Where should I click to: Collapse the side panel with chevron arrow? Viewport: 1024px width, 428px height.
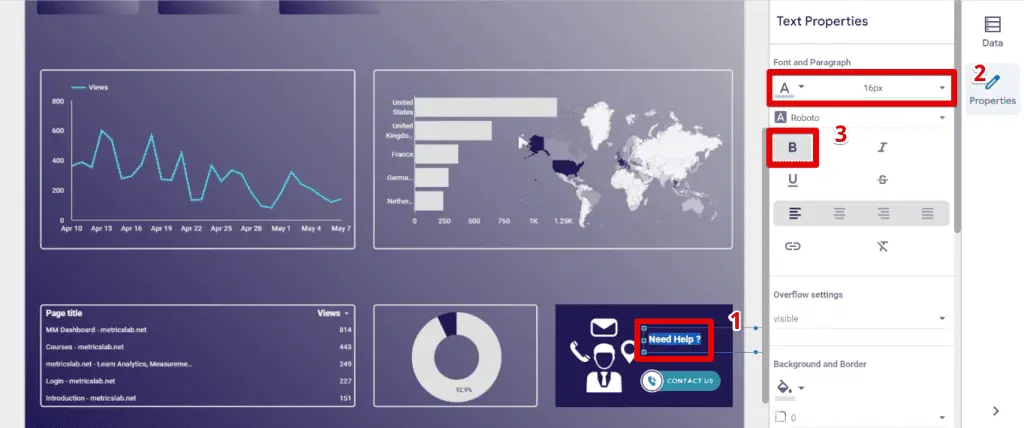click(995, 410)
